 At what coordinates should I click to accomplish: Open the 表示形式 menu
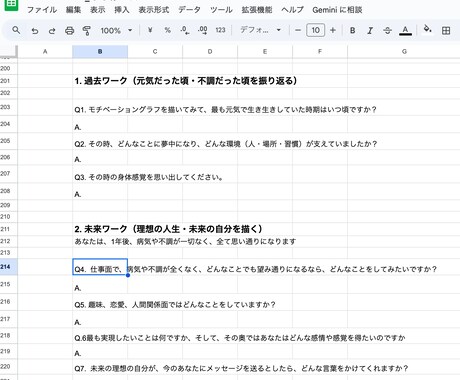coord(154,10)
